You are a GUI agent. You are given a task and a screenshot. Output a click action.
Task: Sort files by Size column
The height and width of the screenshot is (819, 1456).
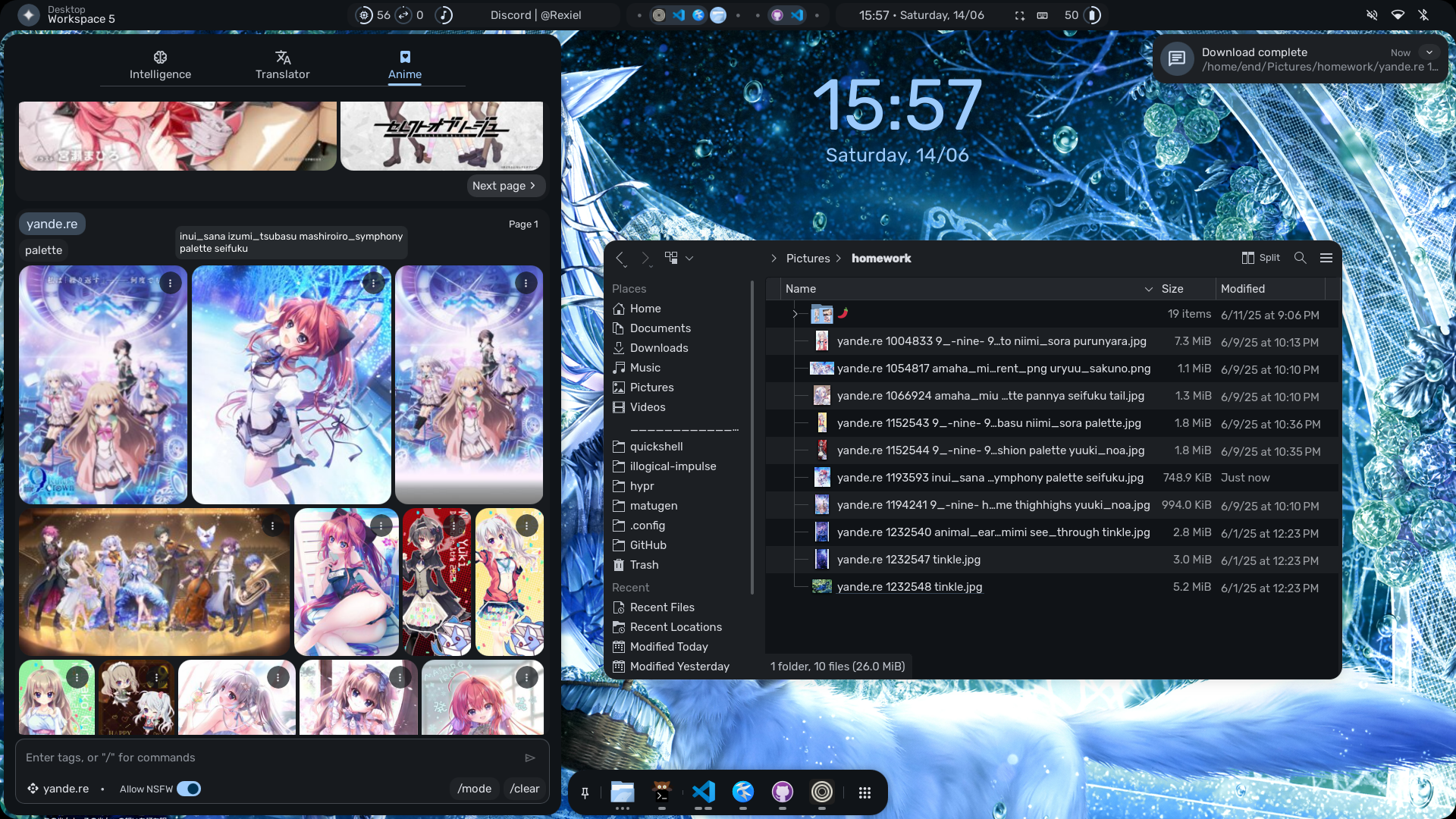click(x=1185, y=289)
